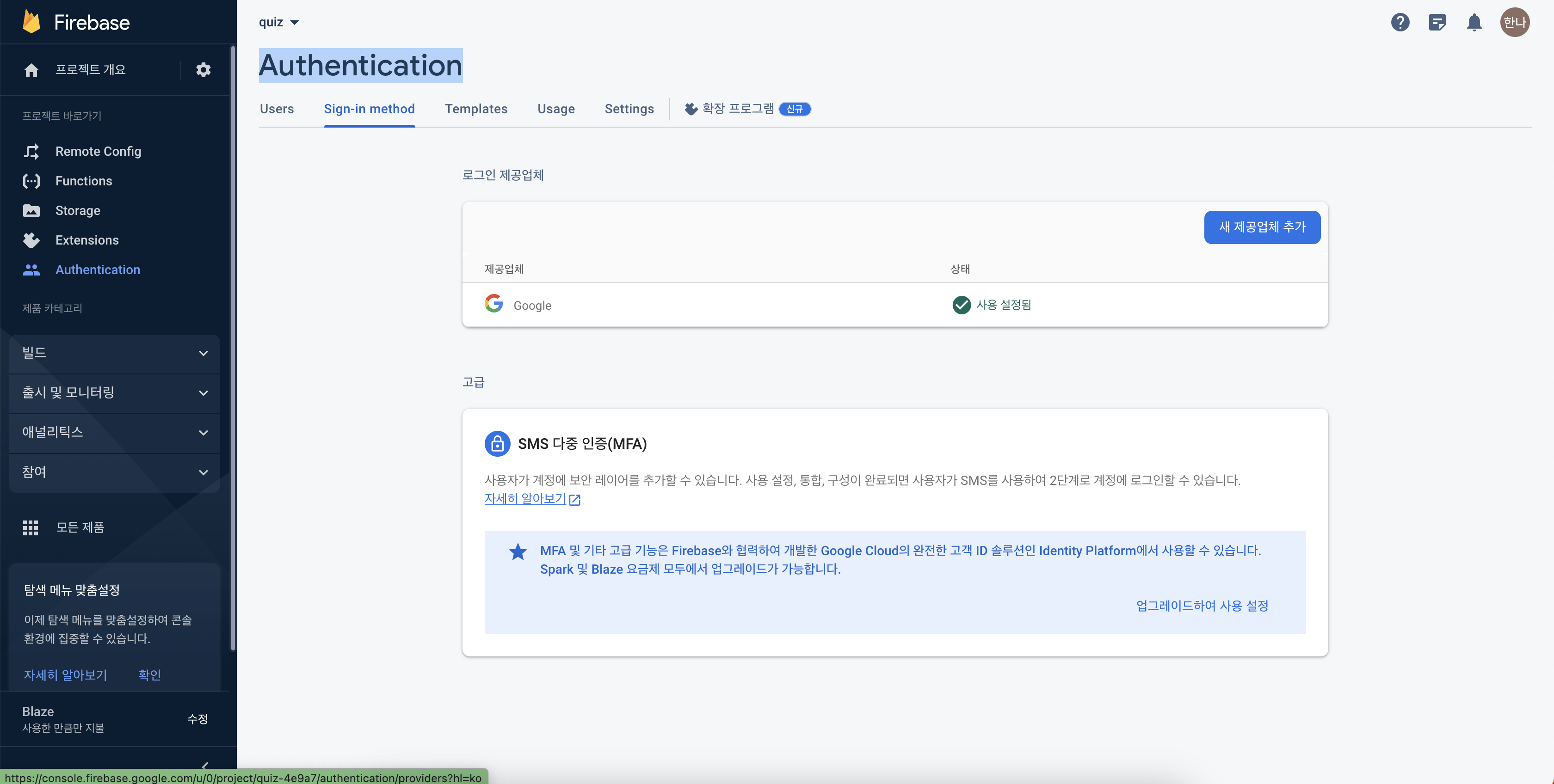Expand the 빌드 category
1554x784 pixels.
click(115, 353)
